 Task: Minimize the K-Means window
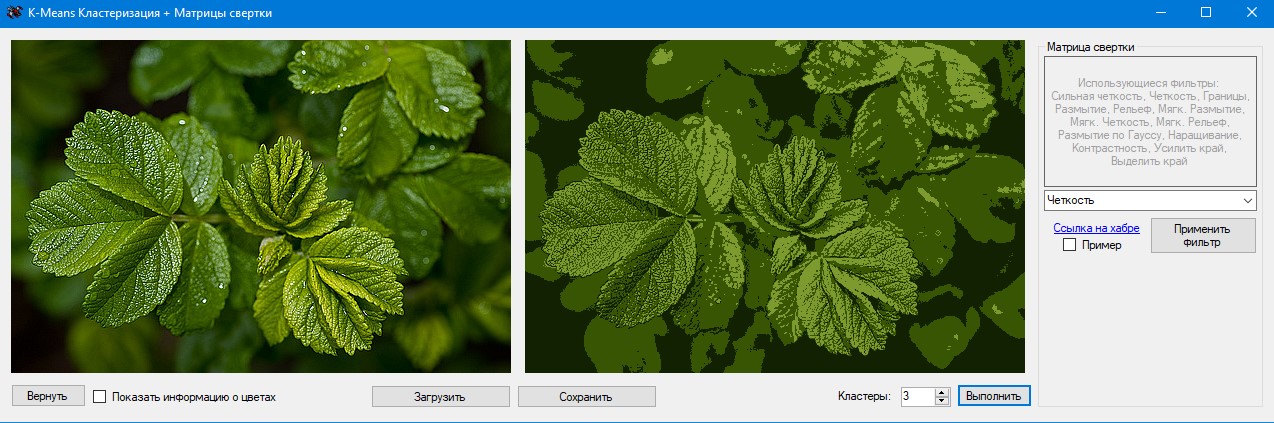click(x=1160, y=13)
